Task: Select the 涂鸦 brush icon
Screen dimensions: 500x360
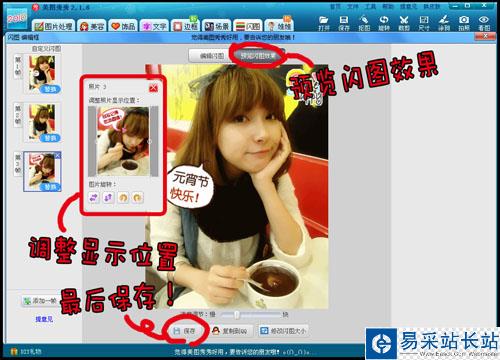Action: pyautogui.click(x=444, y=23)
